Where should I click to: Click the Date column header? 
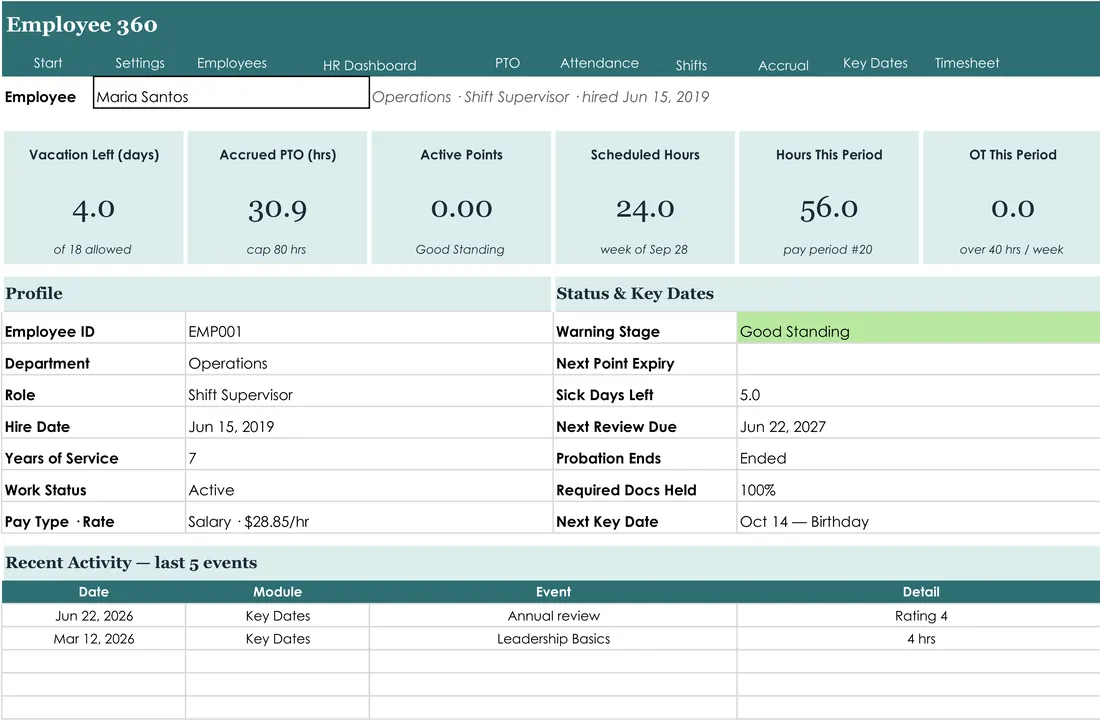(93, 591)
